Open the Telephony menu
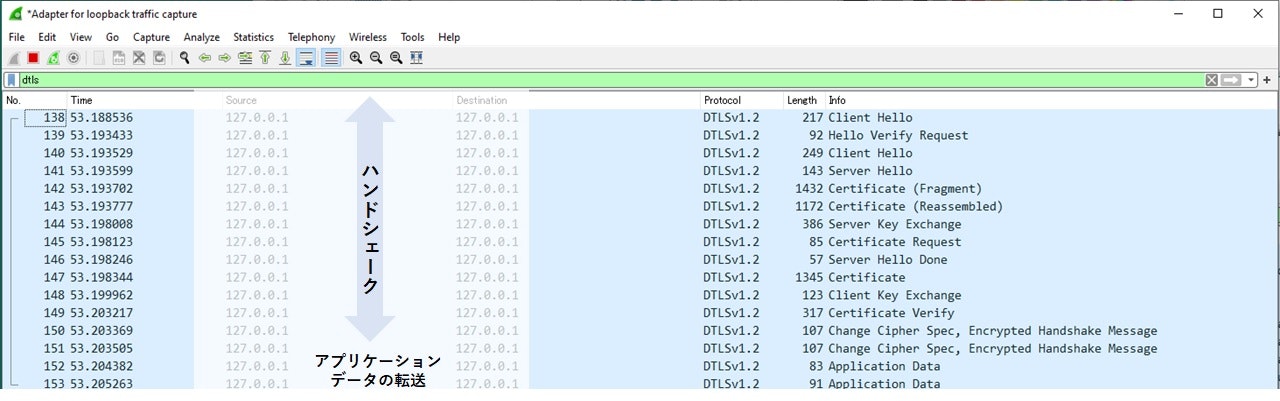This screenshot has height=401, width=1280. click(x=311, y=37)
